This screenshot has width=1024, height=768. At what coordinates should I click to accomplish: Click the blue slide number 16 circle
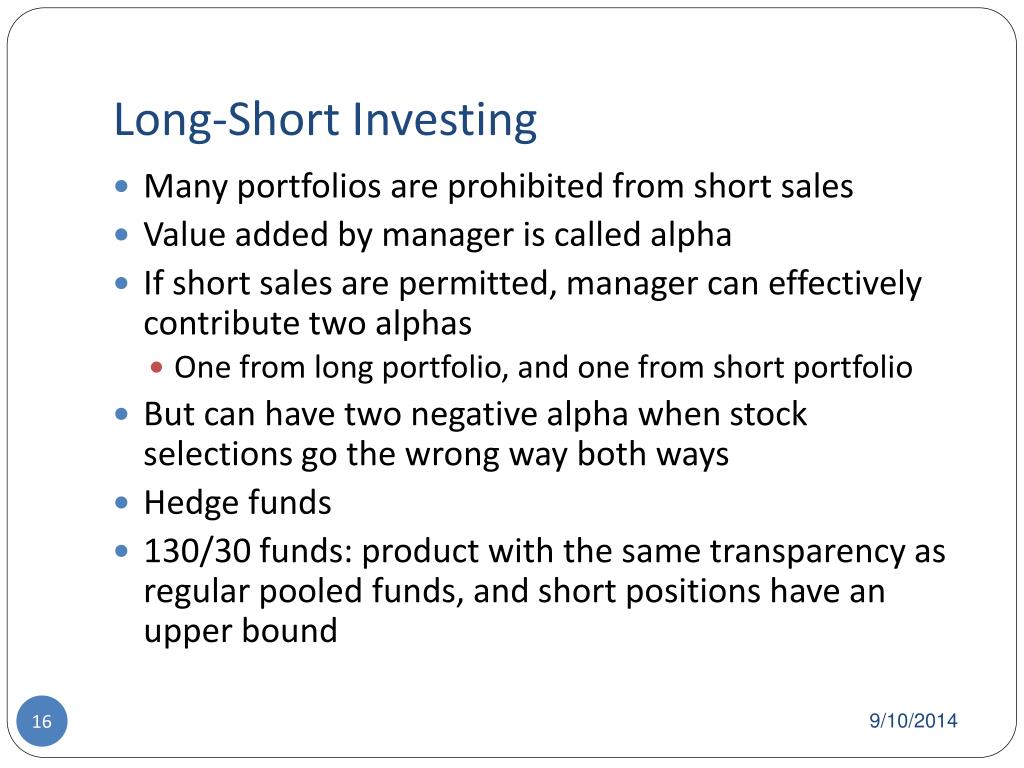[x=42, y=721]
